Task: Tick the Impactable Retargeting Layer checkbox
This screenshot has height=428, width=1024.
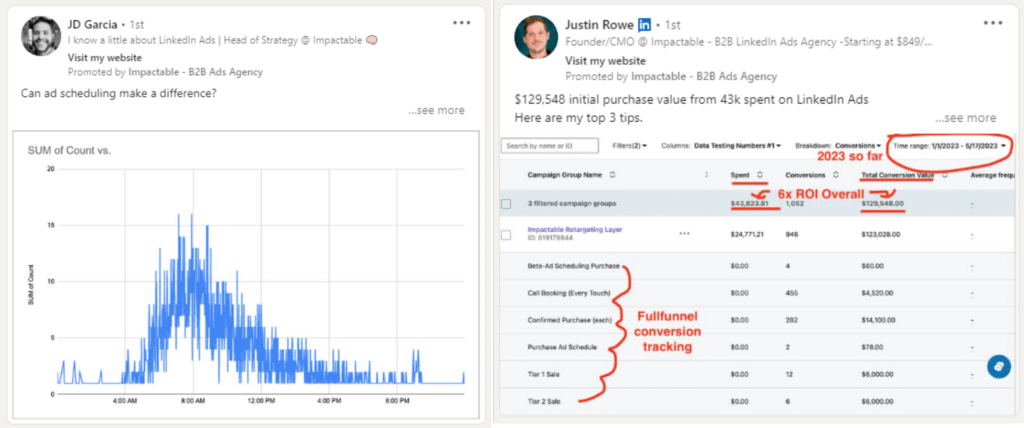Action: (x=507, y=233)
